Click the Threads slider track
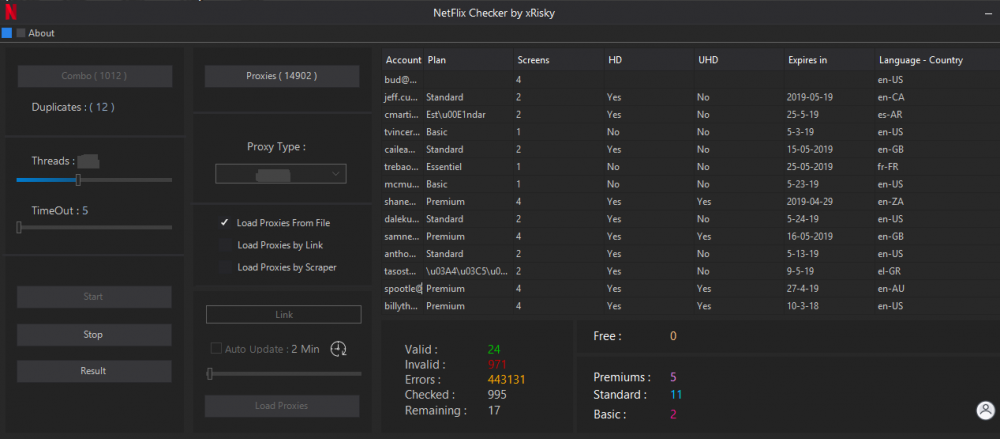The image size is (1000, 439). tap(120, 180)
